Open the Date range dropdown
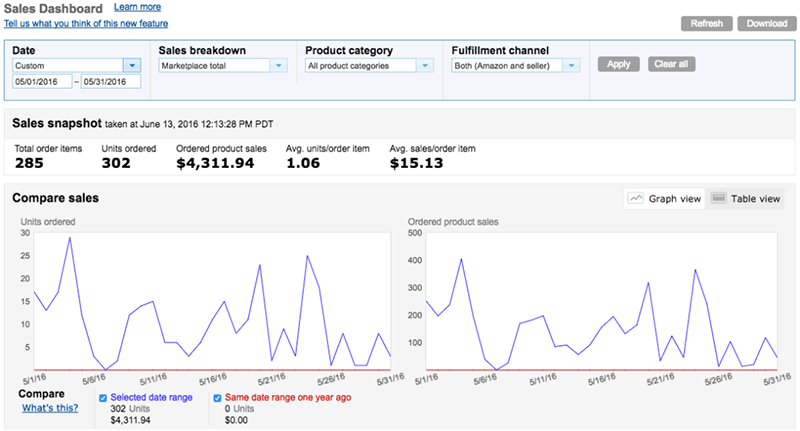 click(x=131, y=66)
